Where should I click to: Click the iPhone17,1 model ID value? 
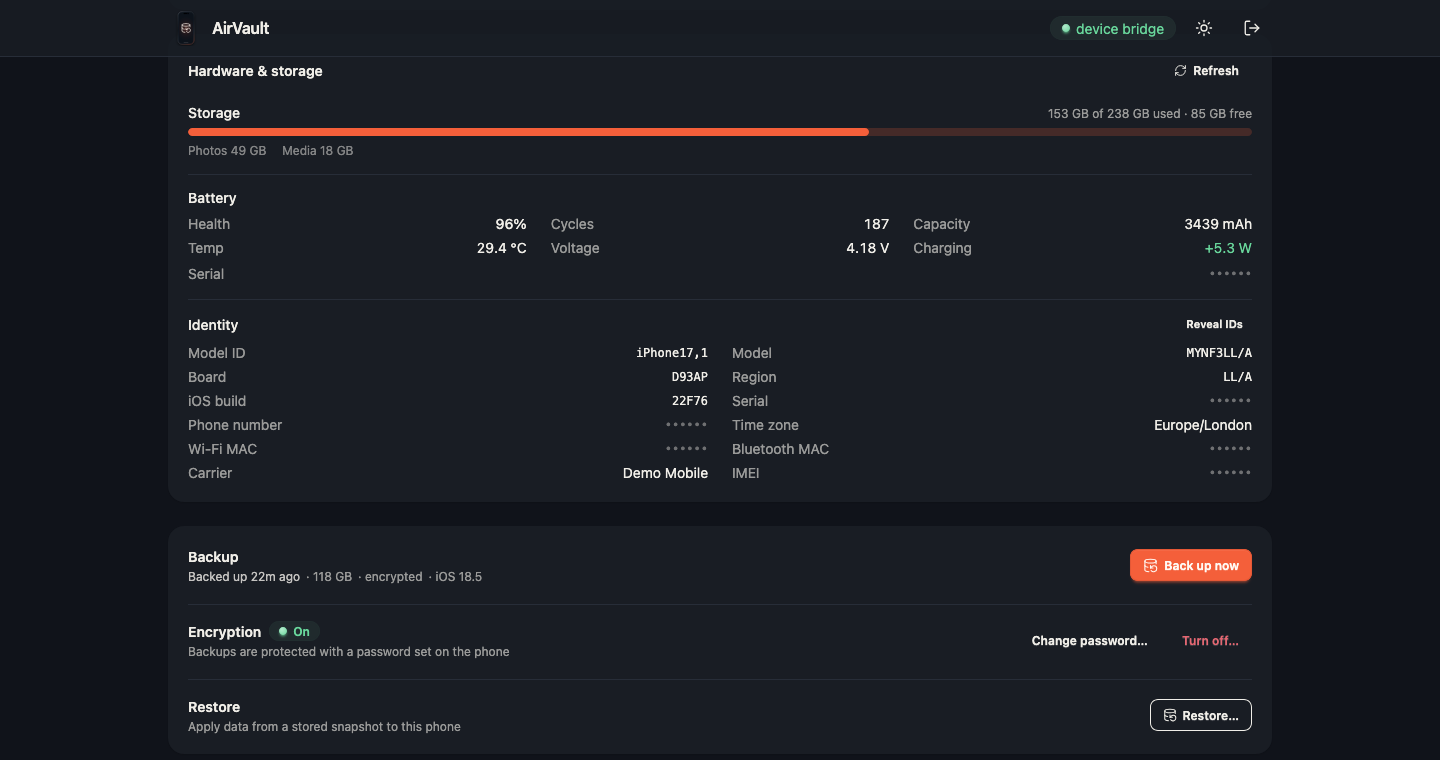pos(672,353)
